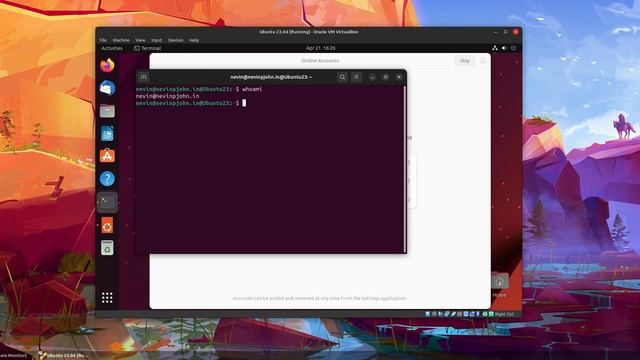This screenshot has width=640, height=360.
Task: Open the VirtualBox View menu
Action: (140, 40)
